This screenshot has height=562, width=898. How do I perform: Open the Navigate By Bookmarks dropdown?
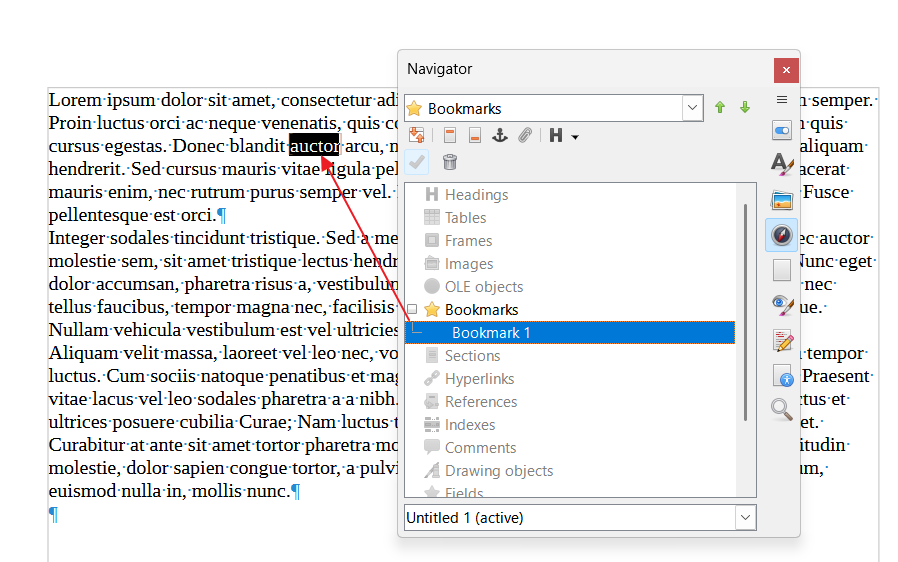692,108
